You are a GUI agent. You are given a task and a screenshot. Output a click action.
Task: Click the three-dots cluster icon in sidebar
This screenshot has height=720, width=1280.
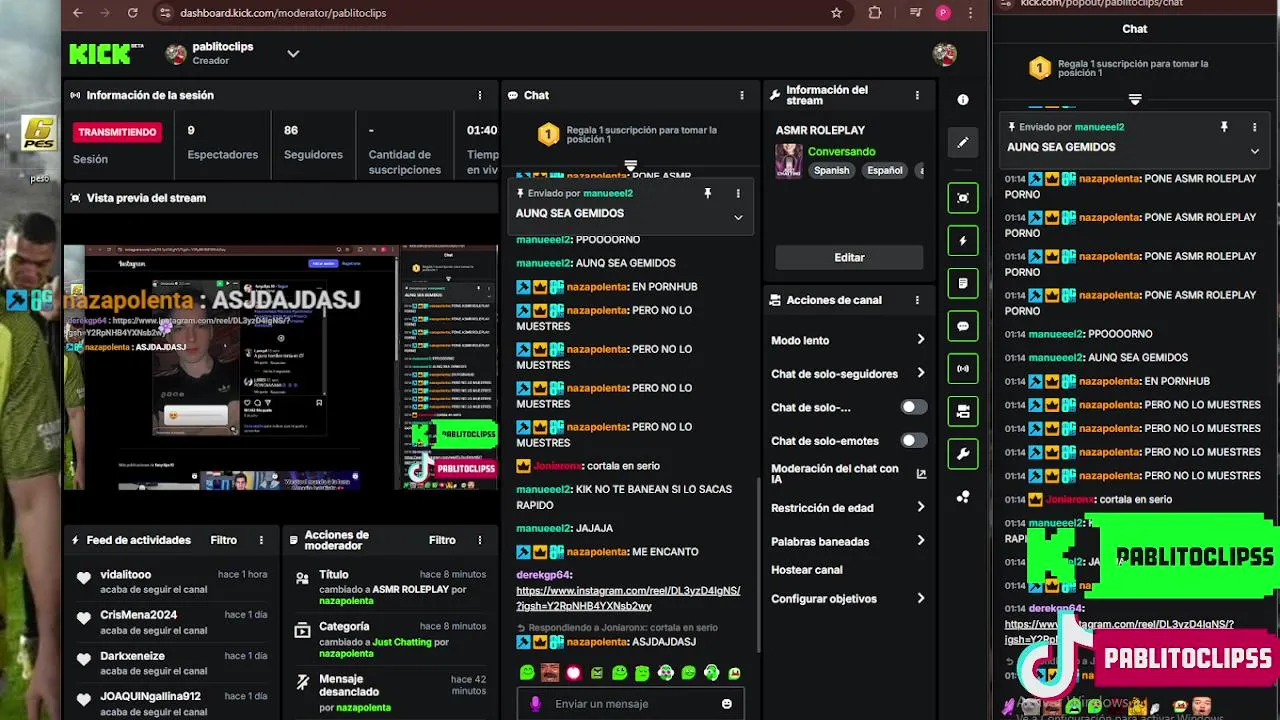tap(963, 497)
